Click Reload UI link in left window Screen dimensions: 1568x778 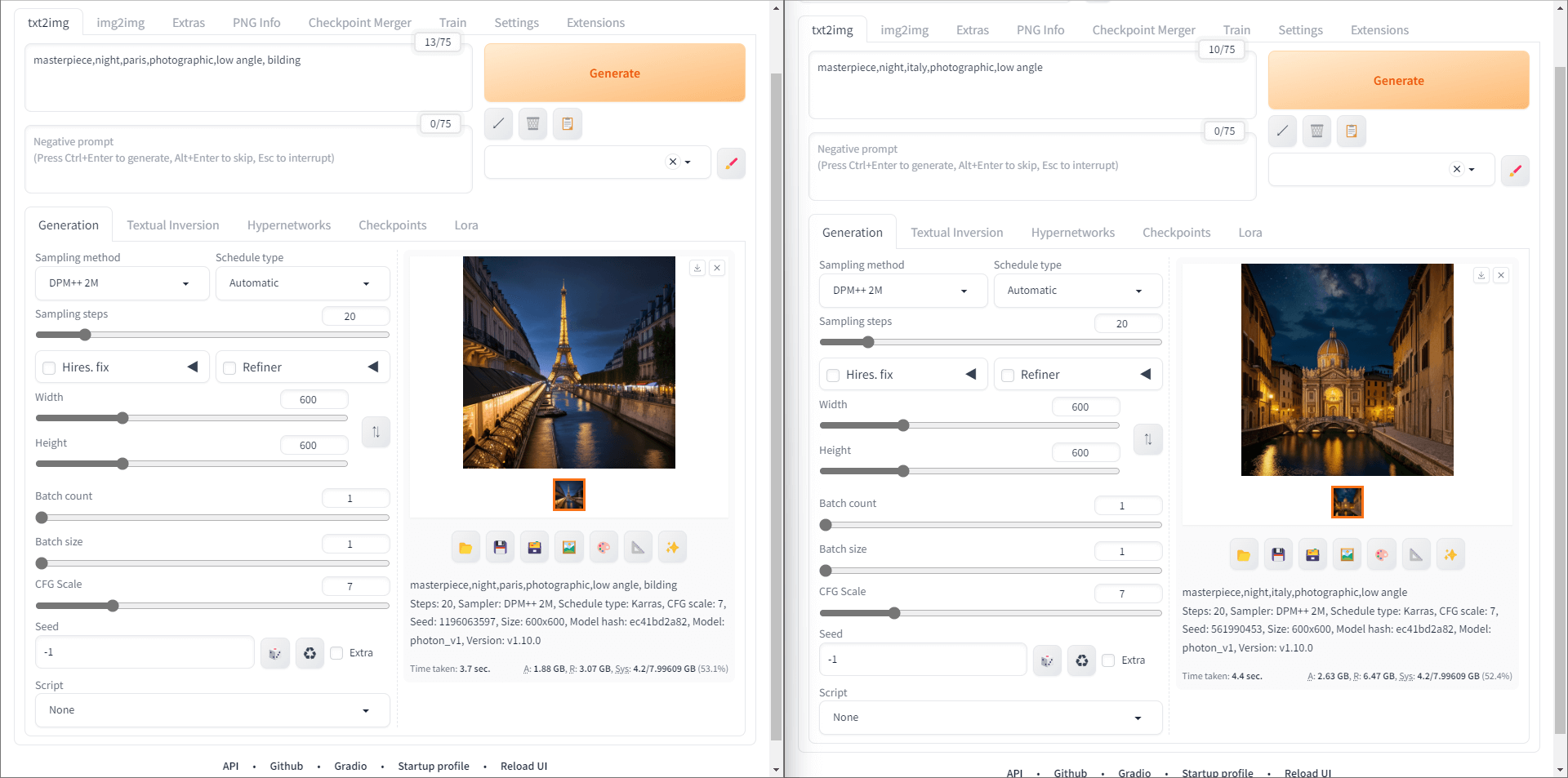click(x=524, y=767)
